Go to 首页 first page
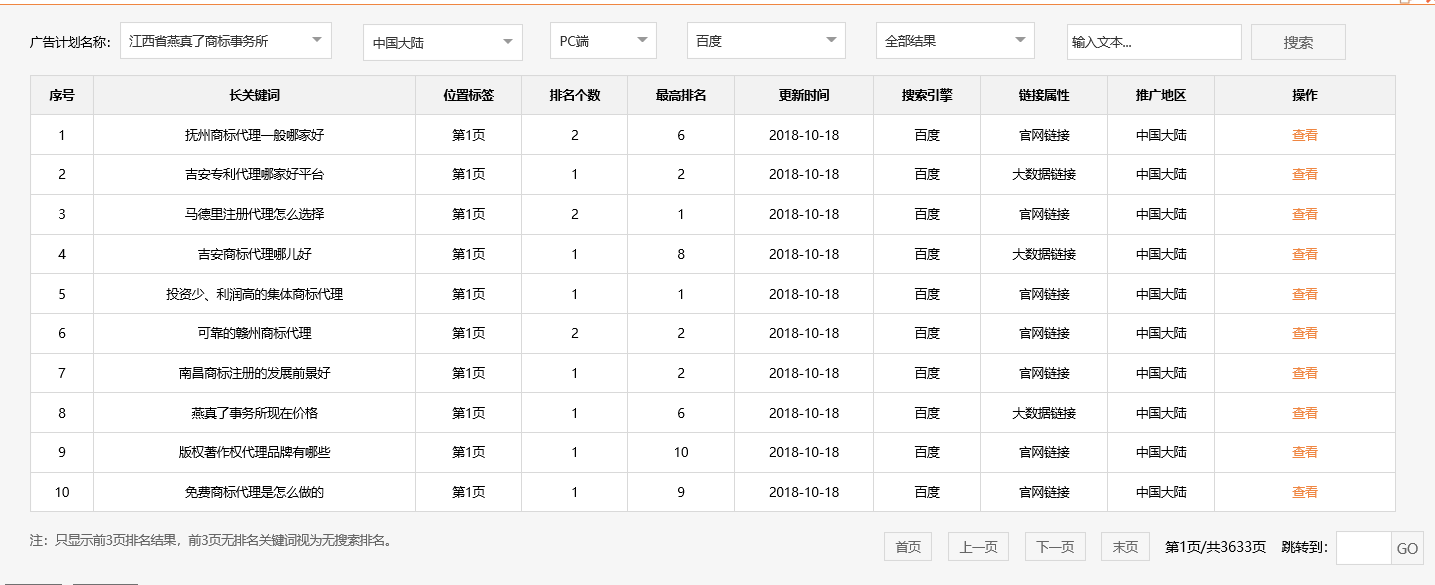Screen dimensions: 1435x585 [906, 546]
